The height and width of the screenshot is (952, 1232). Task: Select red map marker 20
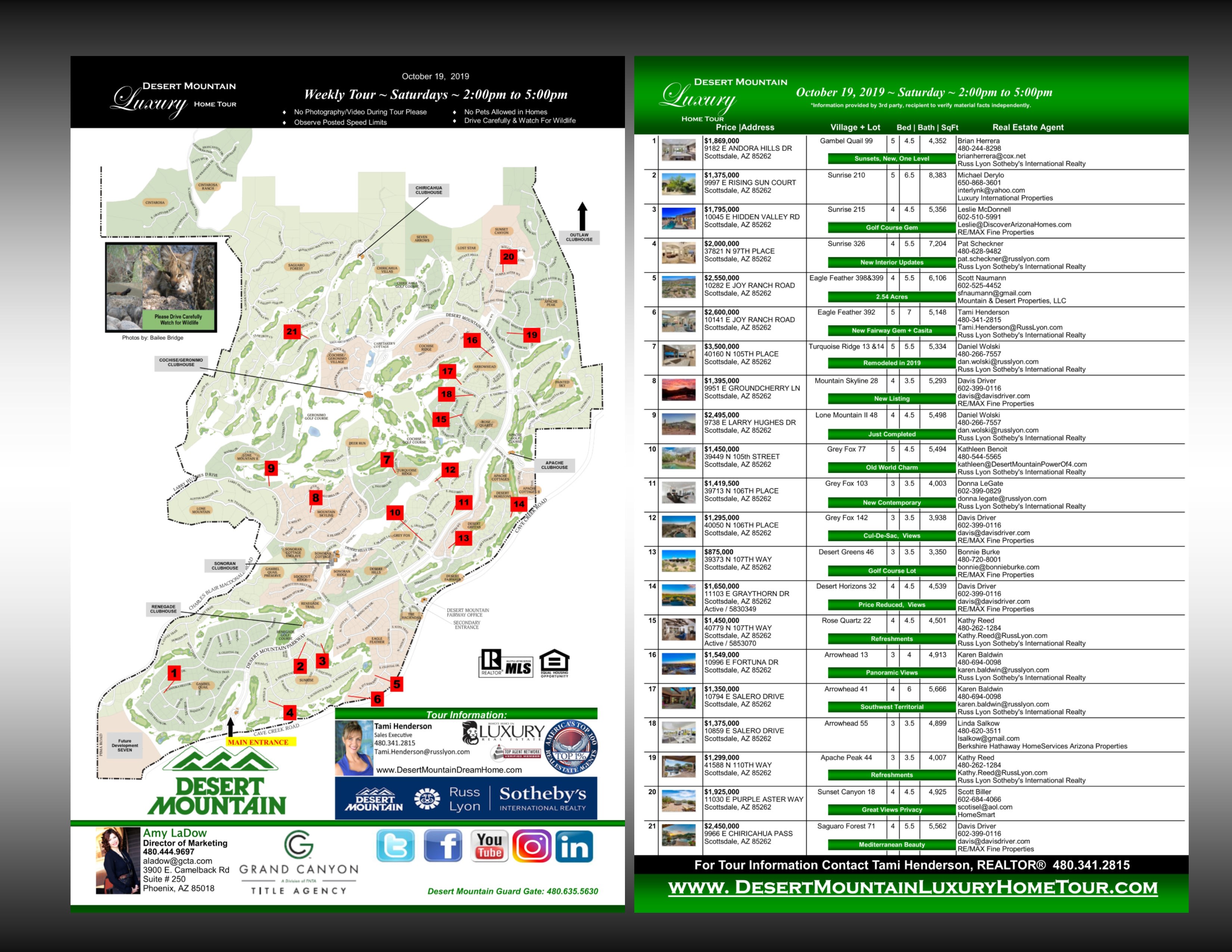[508, 256]
